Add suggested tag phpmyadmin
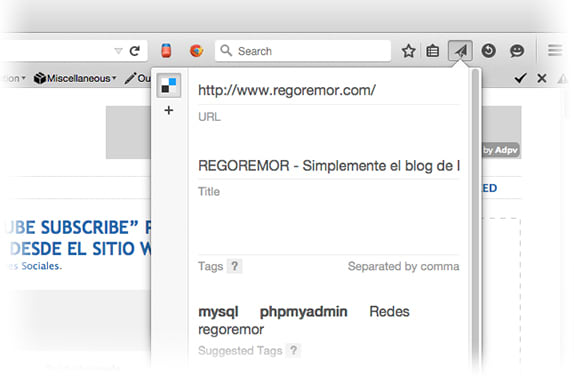Viewport: 574px width, 380px height. (303, 312)
